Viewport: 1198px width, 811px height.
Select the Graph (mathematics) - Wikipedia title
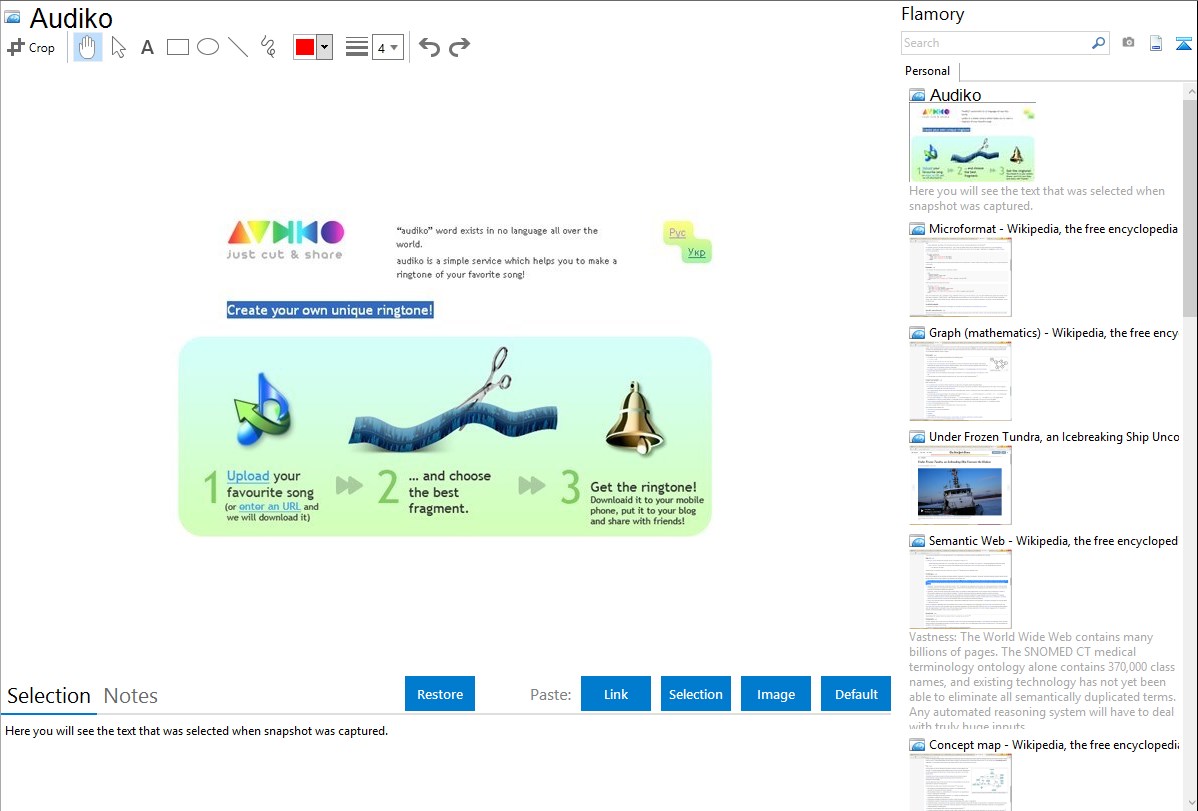tap(1053, 333)
